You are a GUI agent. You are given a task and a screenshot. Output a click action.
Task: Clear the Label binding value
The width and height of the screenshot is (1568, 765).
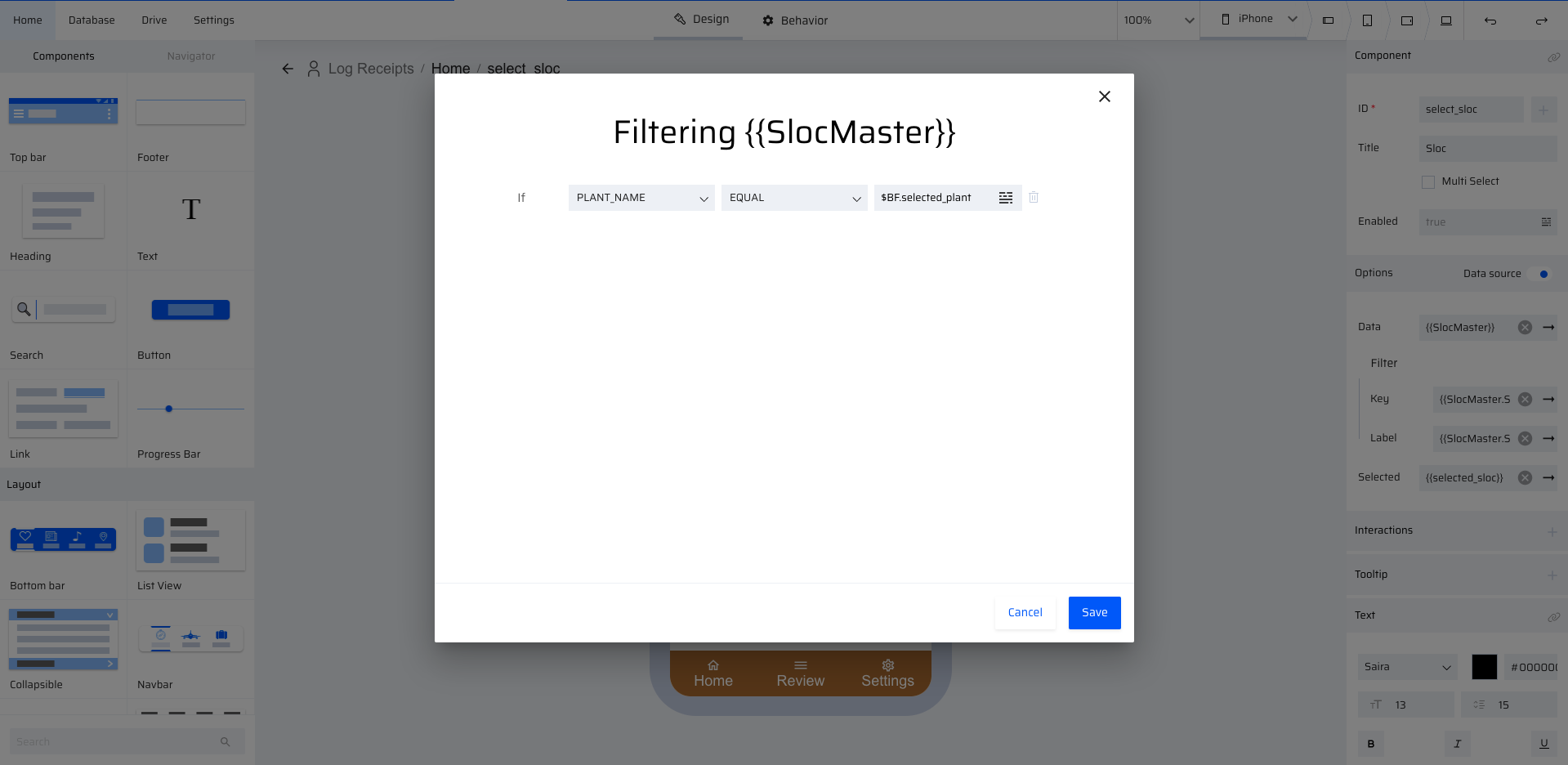pos(1525,439)
